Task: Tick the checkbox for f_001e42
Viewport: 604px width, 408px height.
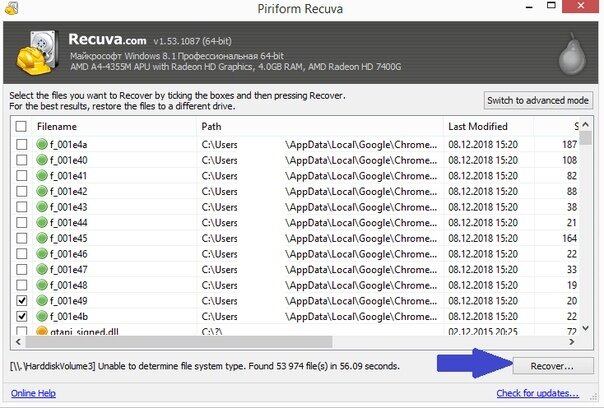Action: (x=22, y=191)
